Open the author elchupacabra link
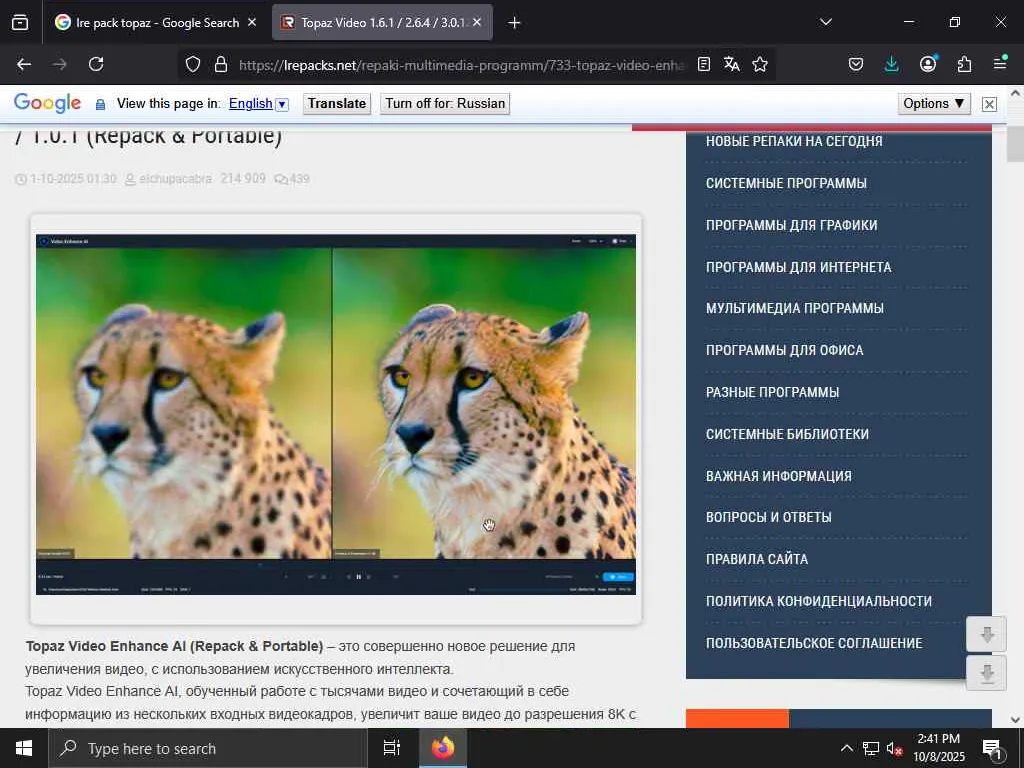The height and width of the screenshot is (768, 1024). 175,179
